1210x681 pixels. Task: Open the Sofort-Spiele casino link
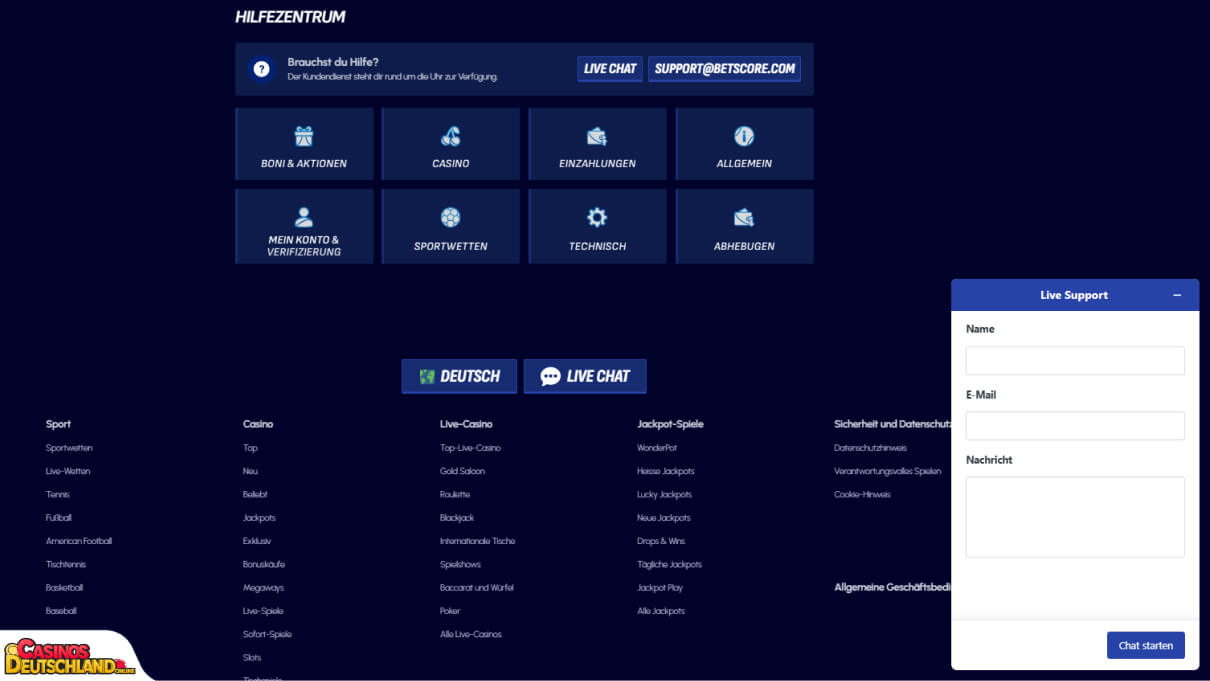point(267,634)
